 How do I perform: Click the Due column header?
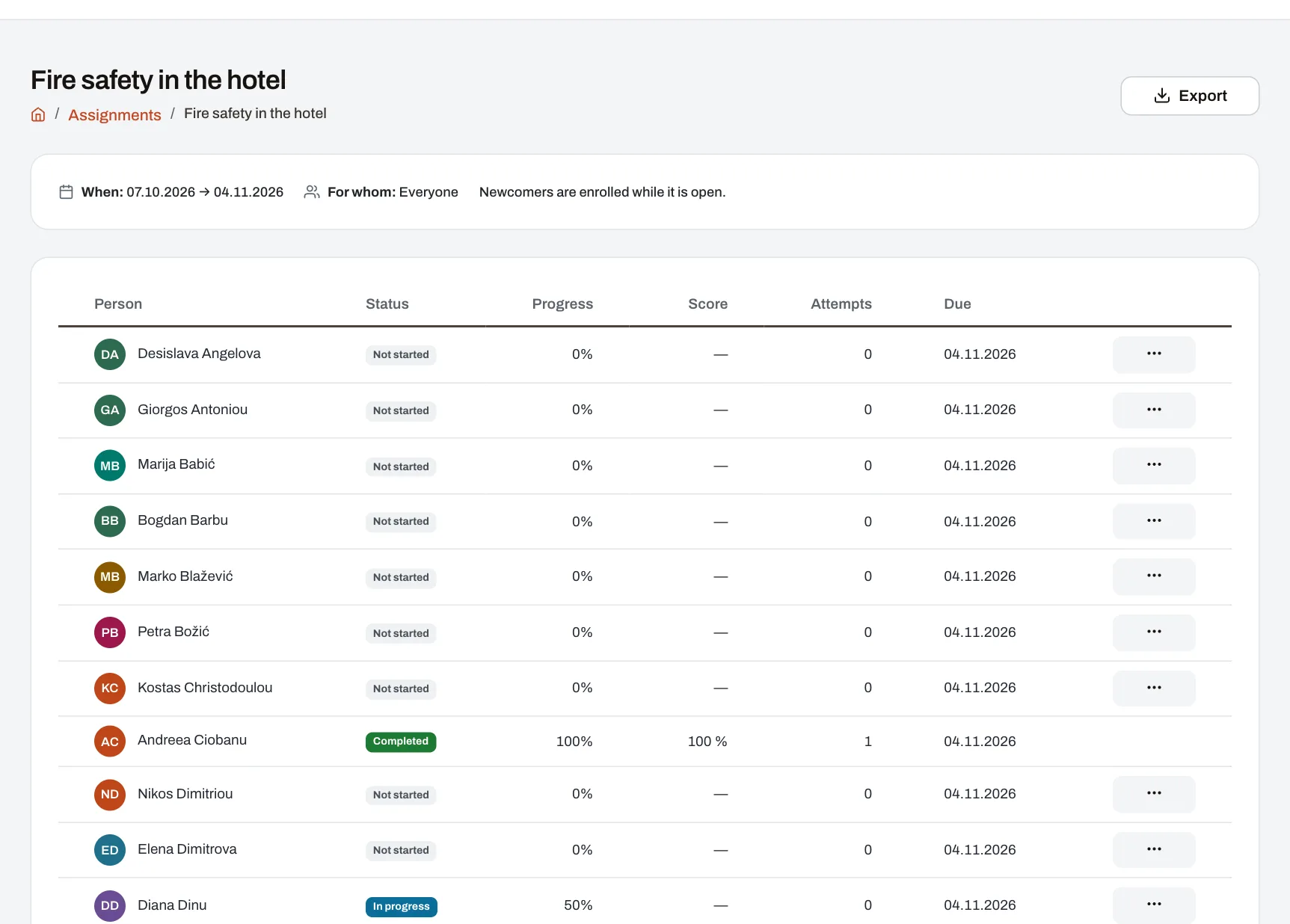[x=957, y=304]
